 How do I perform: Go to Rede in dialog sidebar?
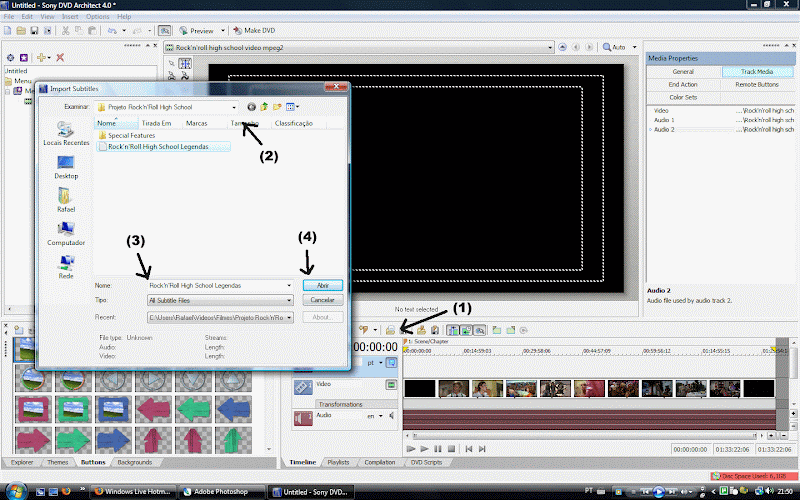(x=66, y=267)
